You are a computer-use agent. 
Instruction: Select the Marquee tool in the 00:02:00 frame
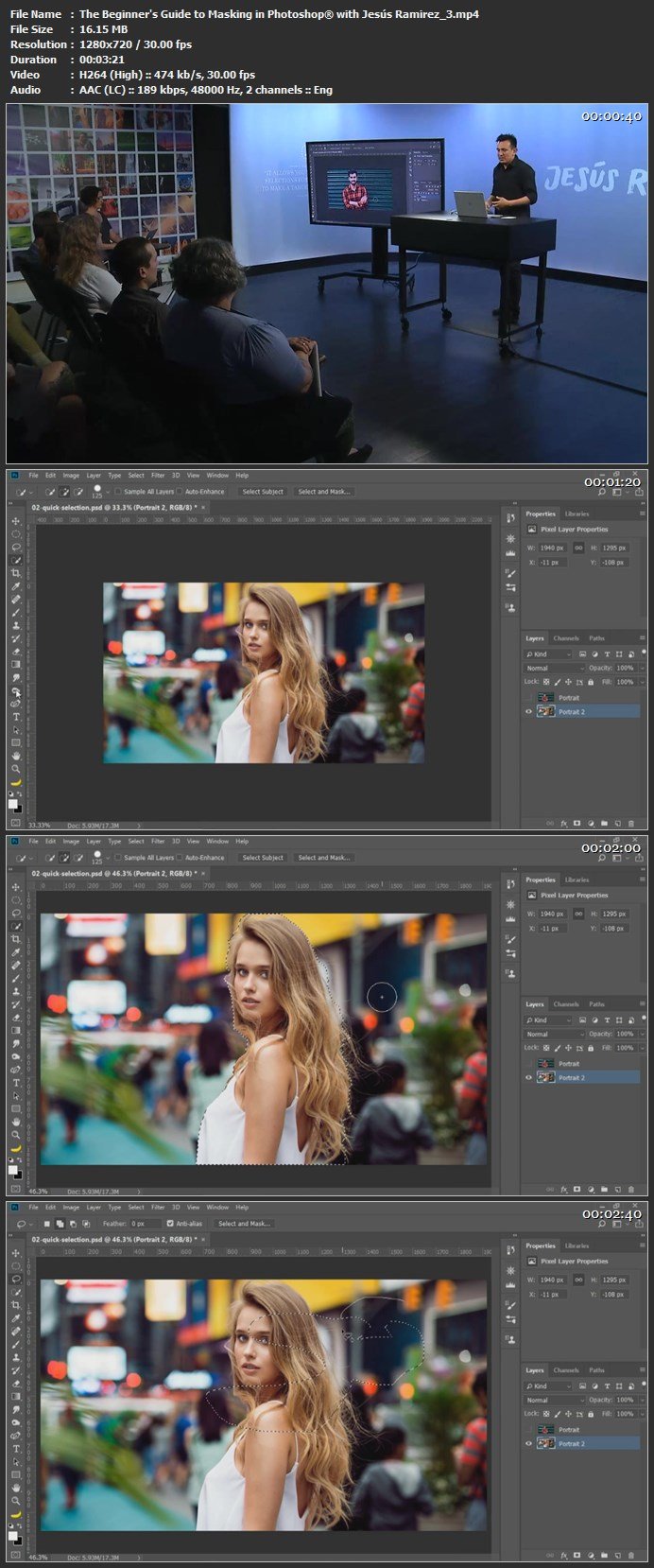click(15, 900)
